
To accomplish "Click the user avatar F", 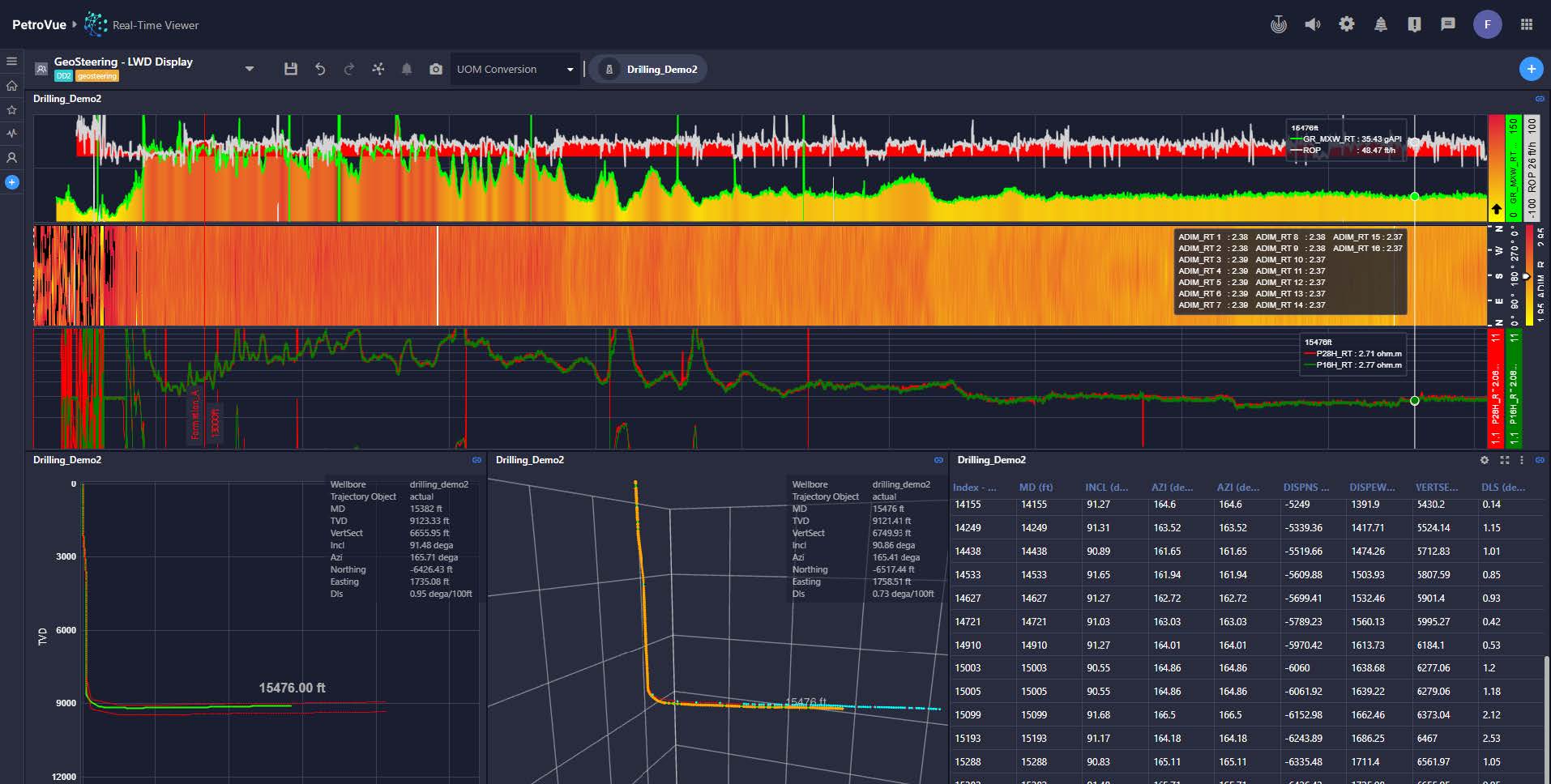I will pos(1488,24).
